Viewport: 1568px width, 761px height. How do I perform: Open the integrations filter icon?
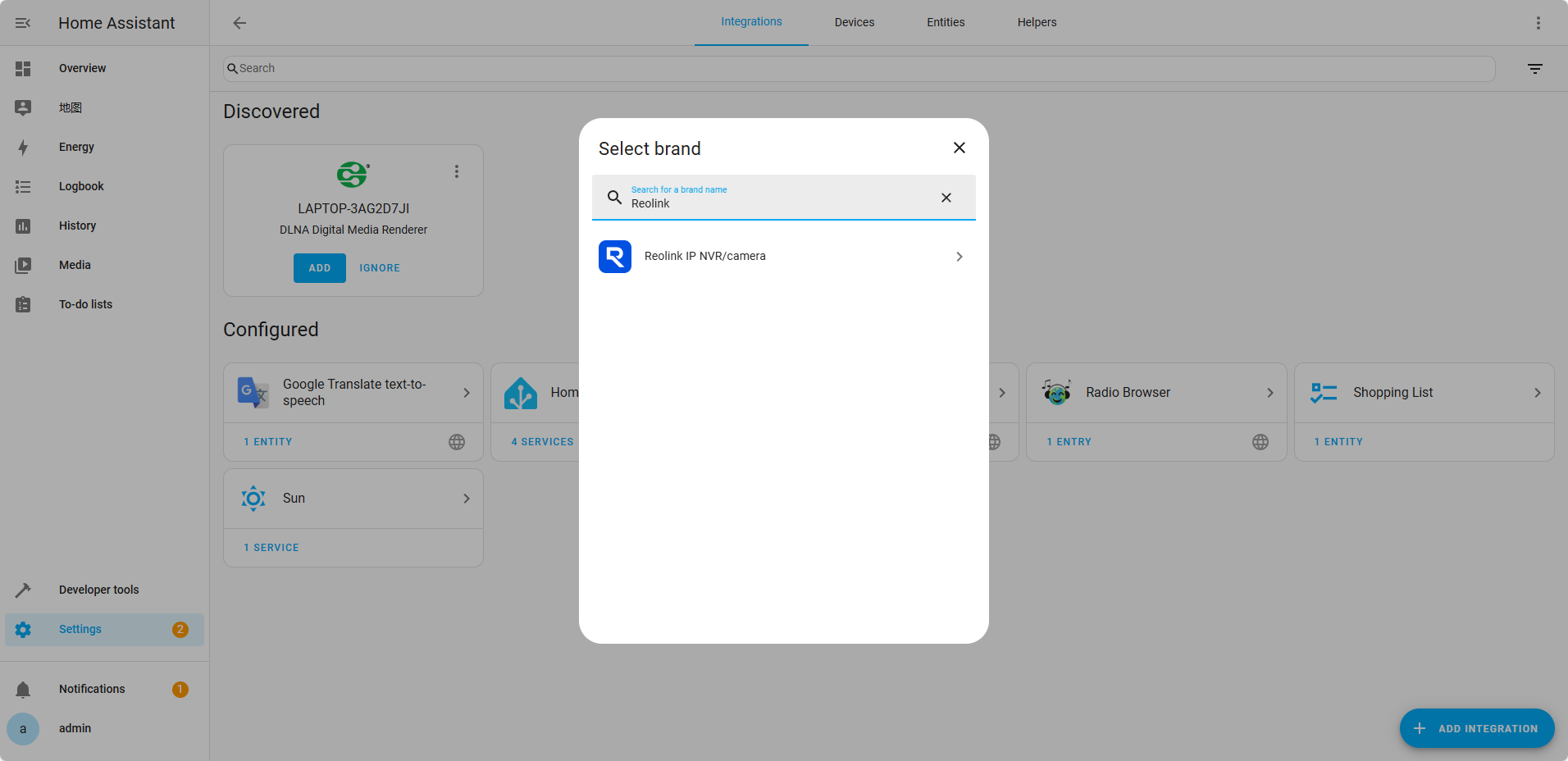tap(1535, 69)
